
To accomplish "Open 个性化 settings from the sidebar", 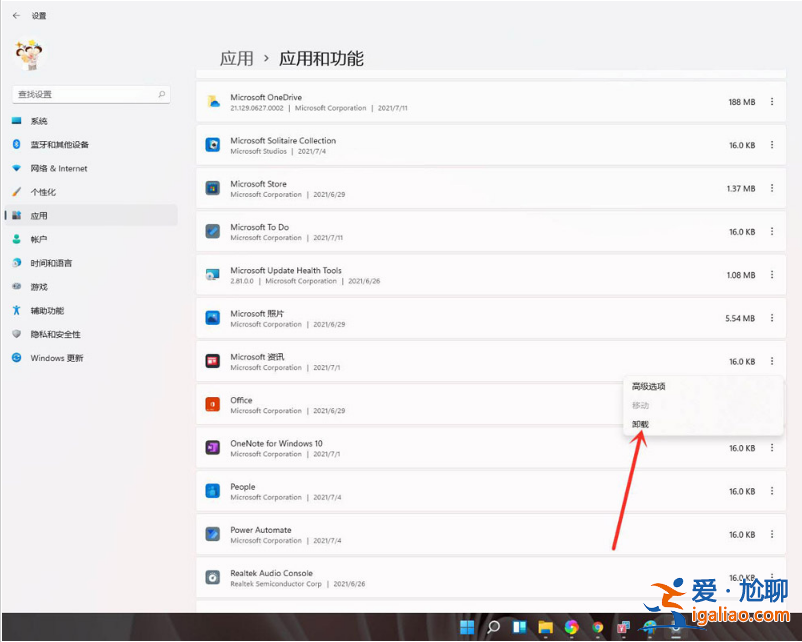I will click(45, 191).
